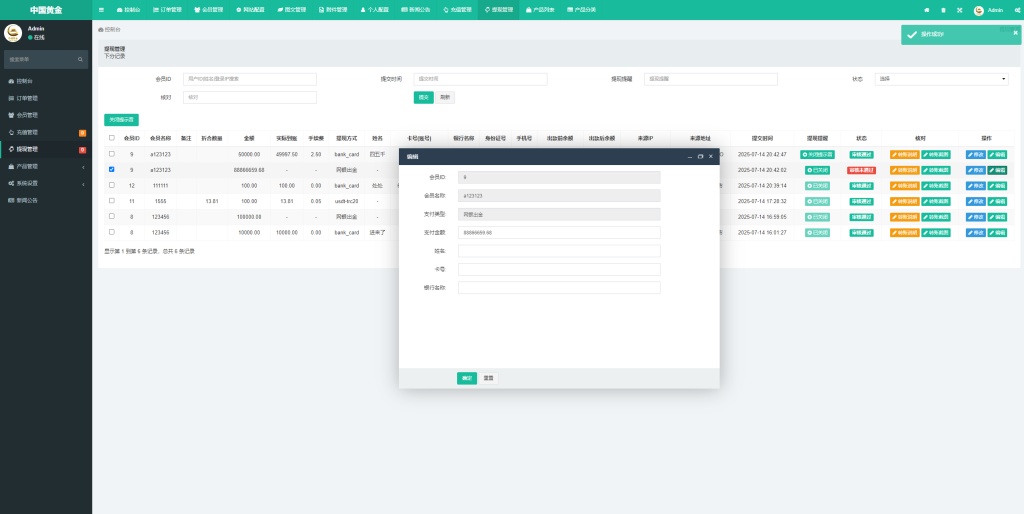Image resolution: width=1024 pixels, height=514 pixels.
Task: Click the hamburger menu toggle icon
Action: (101, 9)
